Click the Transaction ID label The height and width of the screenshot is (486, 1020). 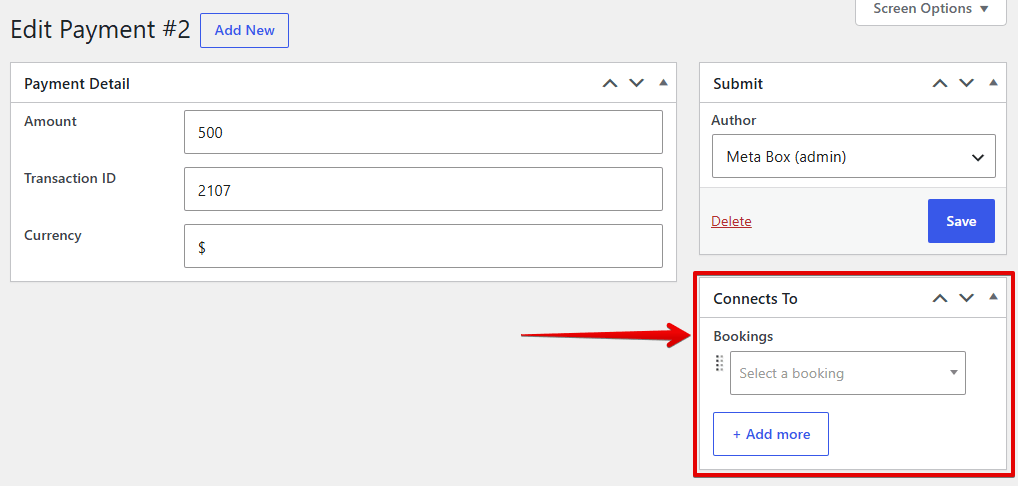[x=70, y=178]
